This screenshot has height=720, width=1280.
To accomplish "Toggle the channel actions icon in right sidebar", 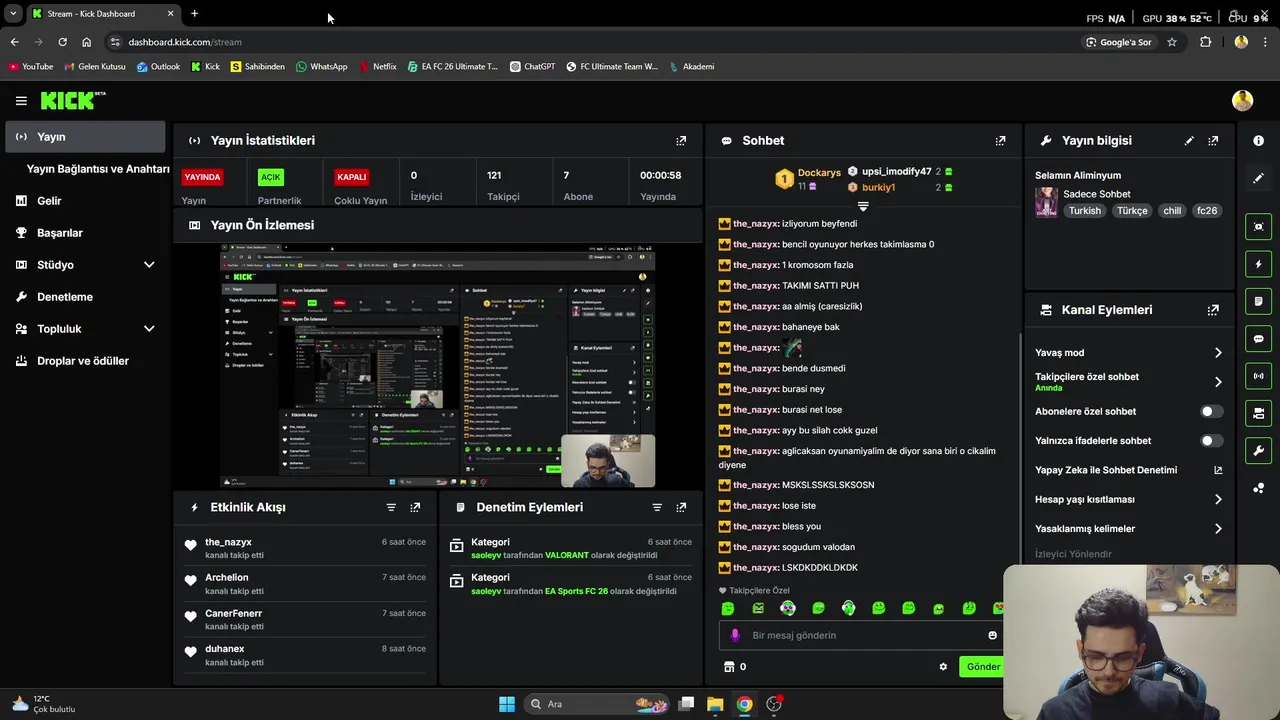I will coord(1258,413).
